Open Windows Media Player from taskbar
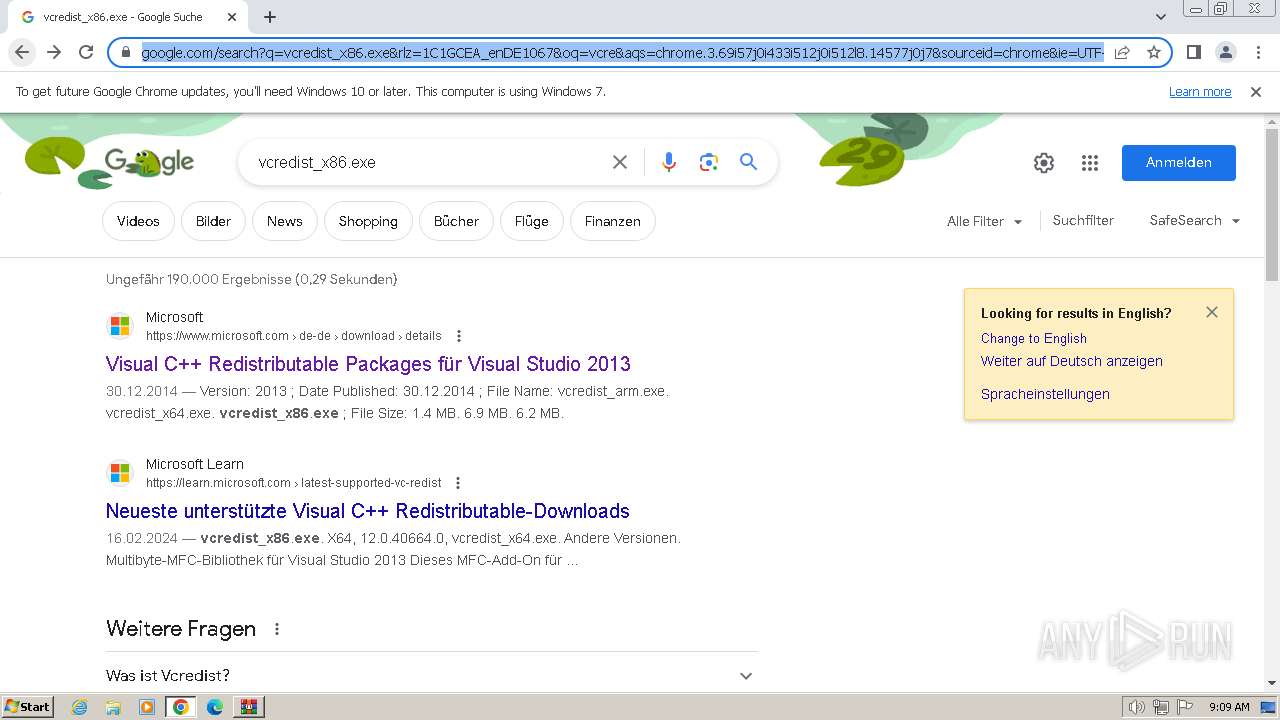The height and width of the screenshot is (720, 1280). tap(147, 707)
